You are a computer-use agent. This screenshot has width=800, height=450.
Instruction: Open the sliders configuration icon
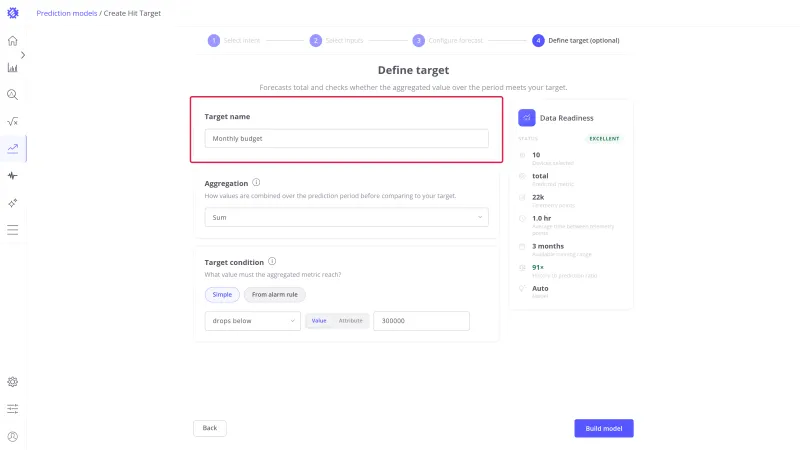(13, 409)
